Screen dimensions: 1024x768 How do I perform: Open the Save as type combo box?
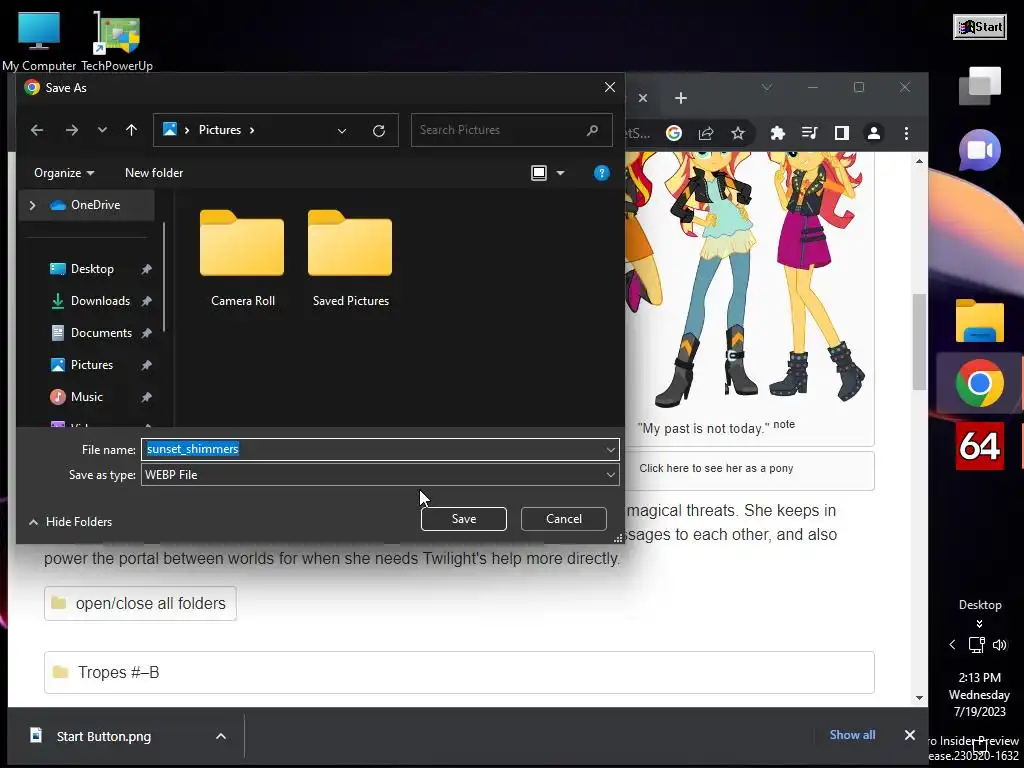pyautogui.click(x=380, y=475)
